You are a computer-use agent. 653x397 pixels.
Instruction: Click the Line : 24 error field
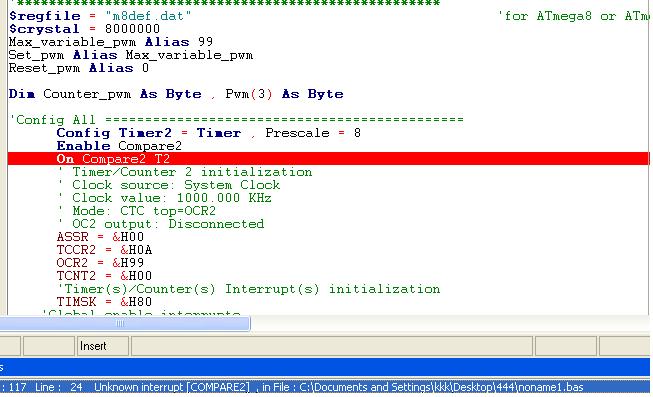coord(59,387)
